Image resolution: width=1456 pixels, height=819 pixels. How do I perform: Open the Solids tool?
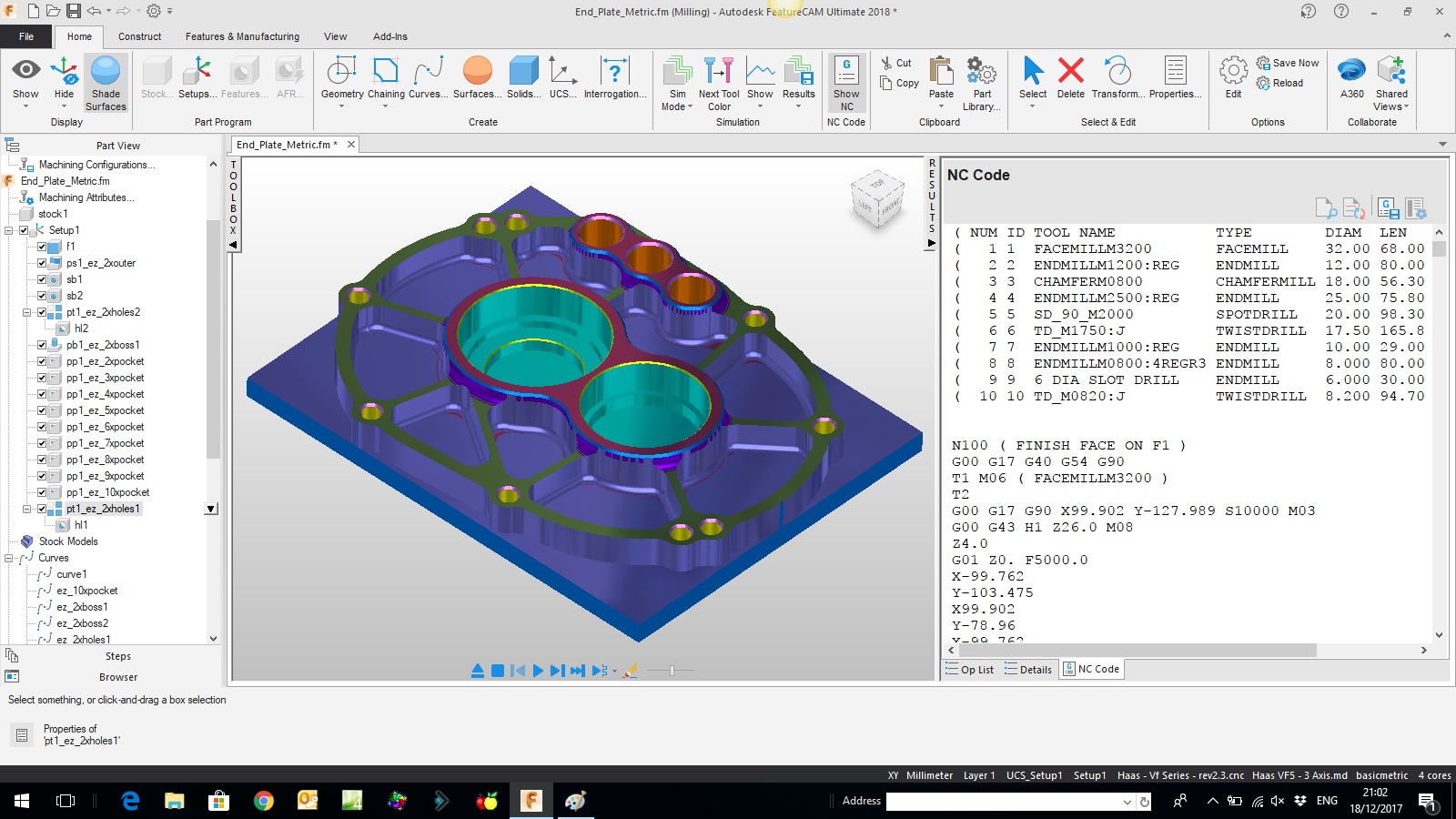pos(523,78)
